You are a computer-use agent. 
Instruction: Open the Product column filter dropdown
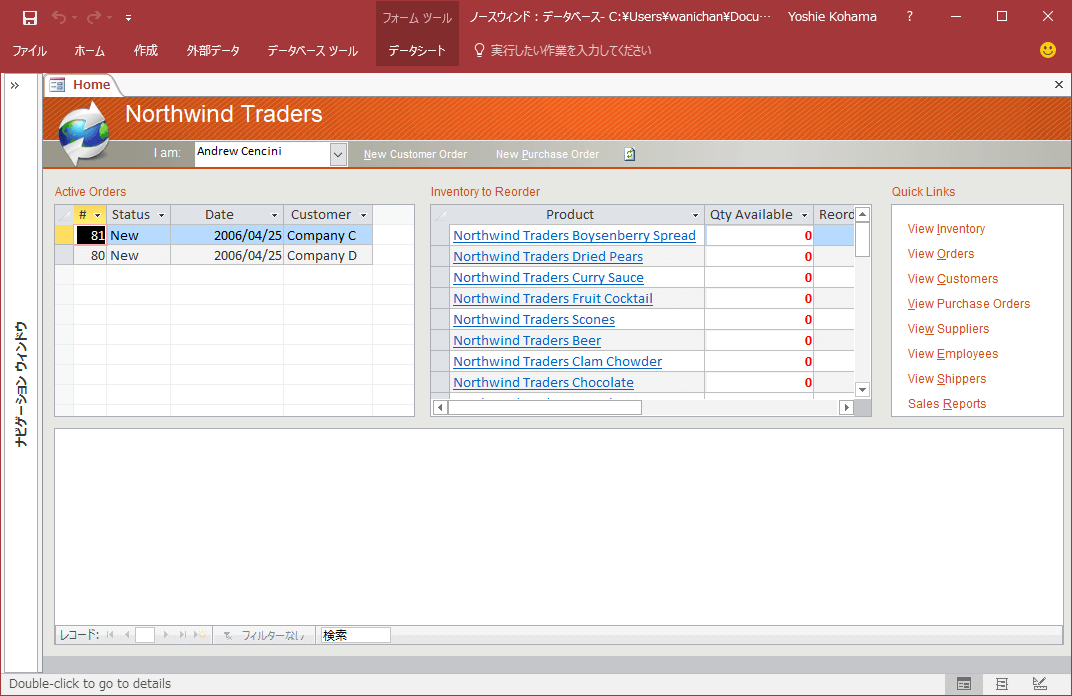695,215
